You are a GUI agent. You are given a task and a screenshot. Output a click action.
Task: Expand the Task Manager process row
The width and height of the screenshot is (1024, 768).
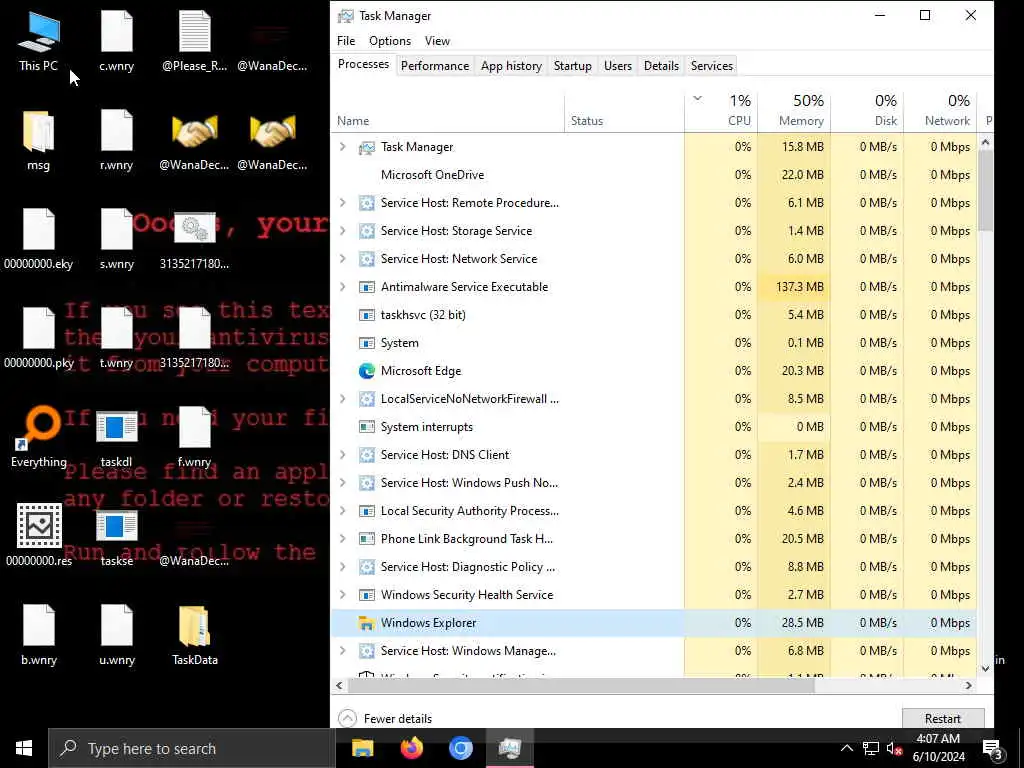tap(343, 147)
